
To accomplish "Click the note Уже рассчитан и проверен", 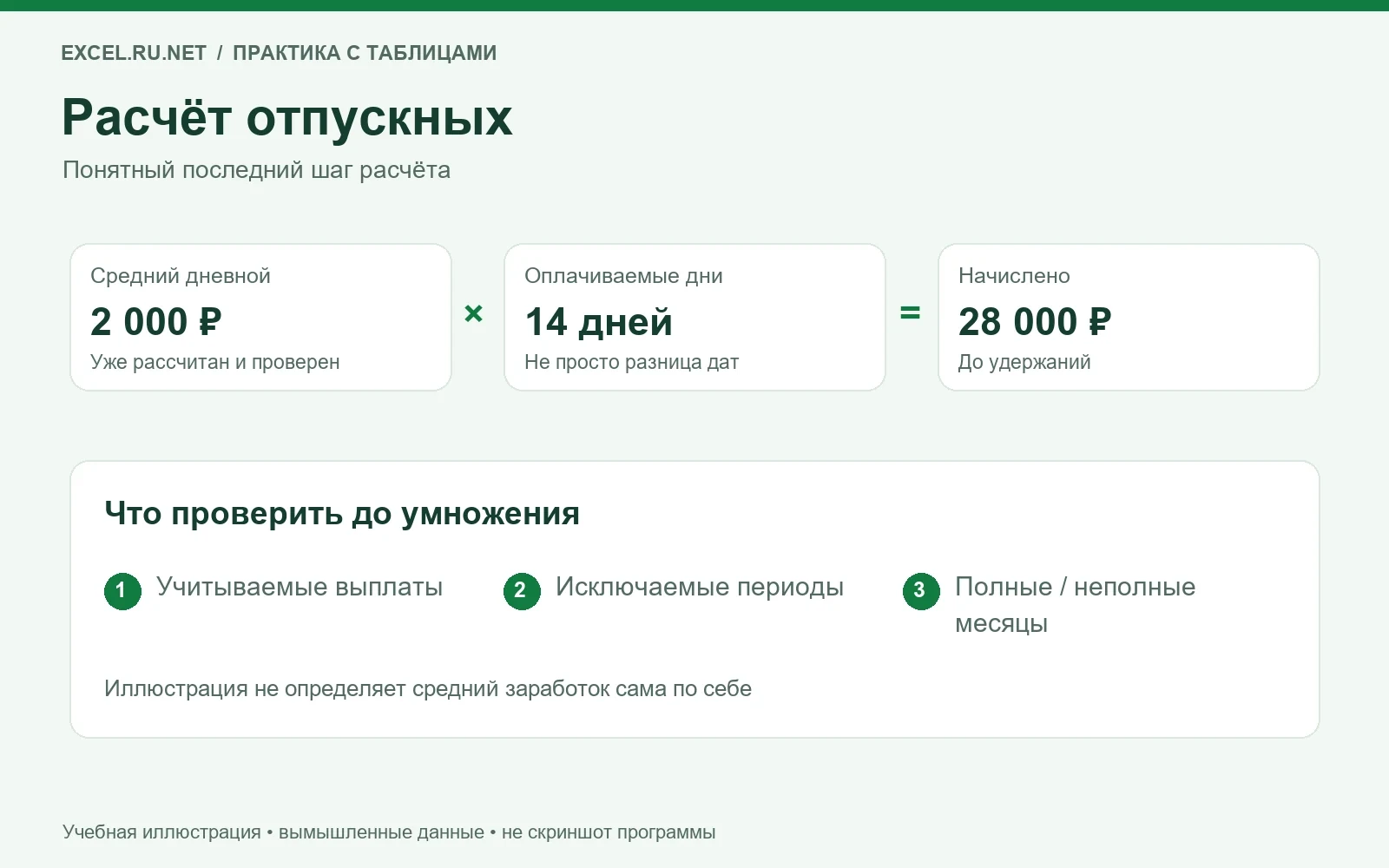I will (215, 362).
